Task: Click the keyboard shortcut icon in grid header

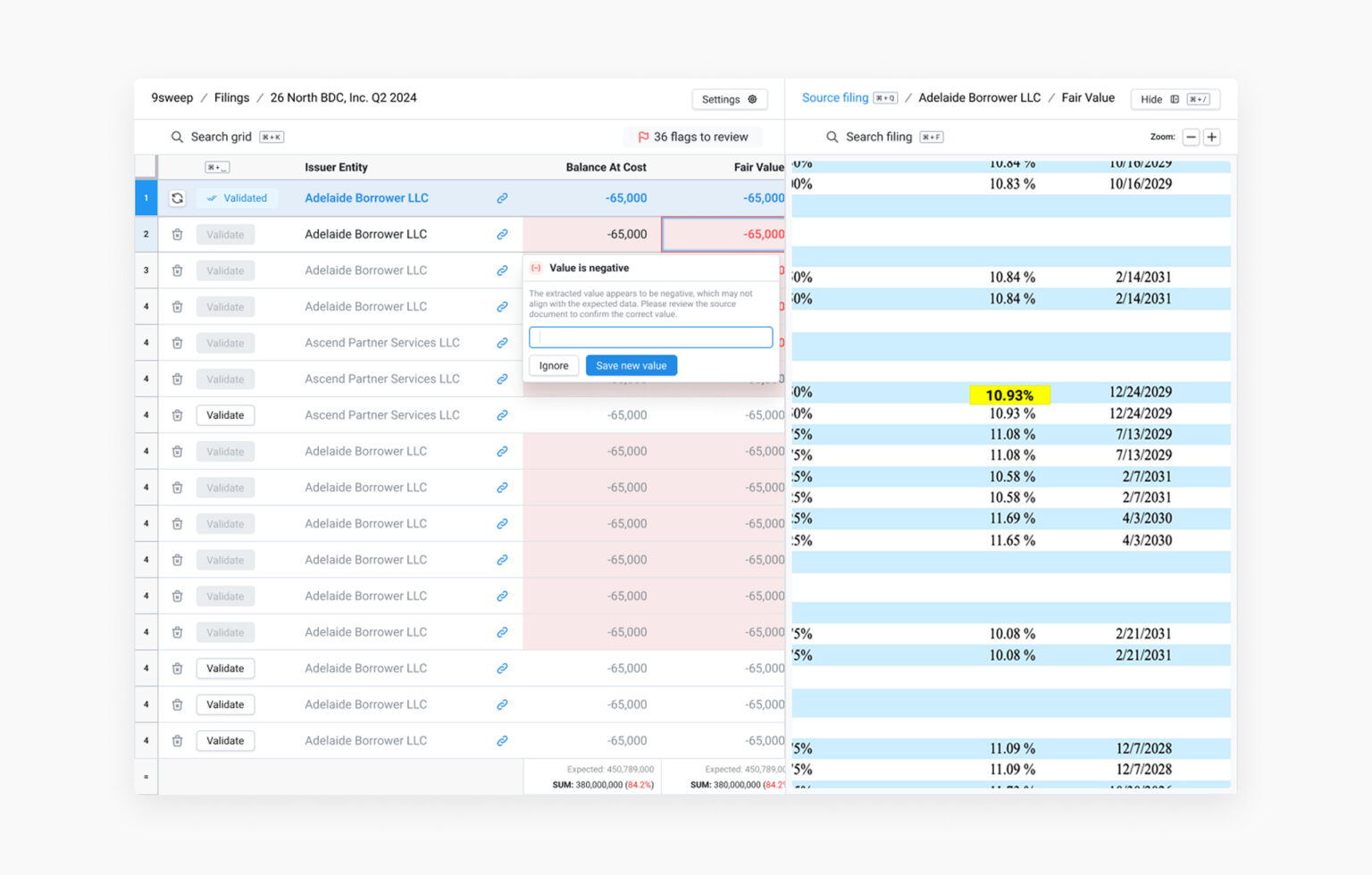Action: click(x=217, y=167)
